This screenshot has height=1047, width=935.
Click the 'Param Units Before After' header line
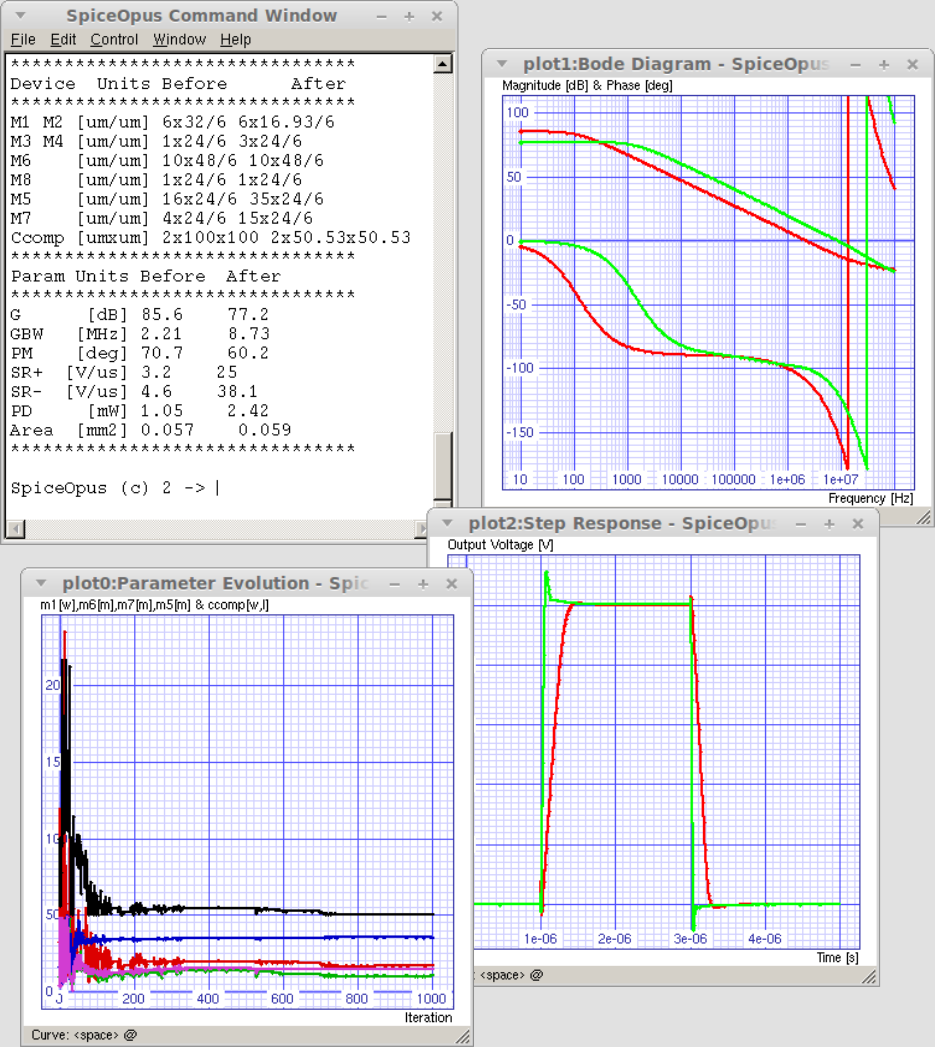point(146,276)
